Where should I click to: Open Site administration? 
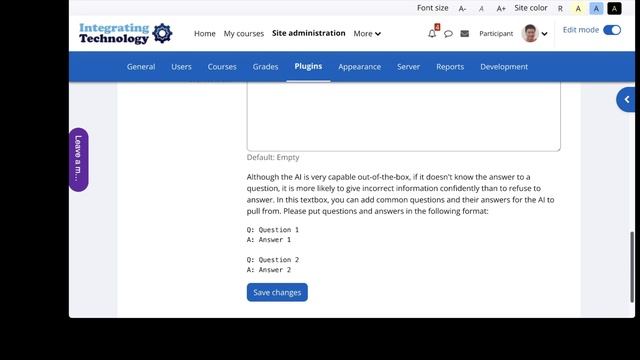click(x=309, y=33)
